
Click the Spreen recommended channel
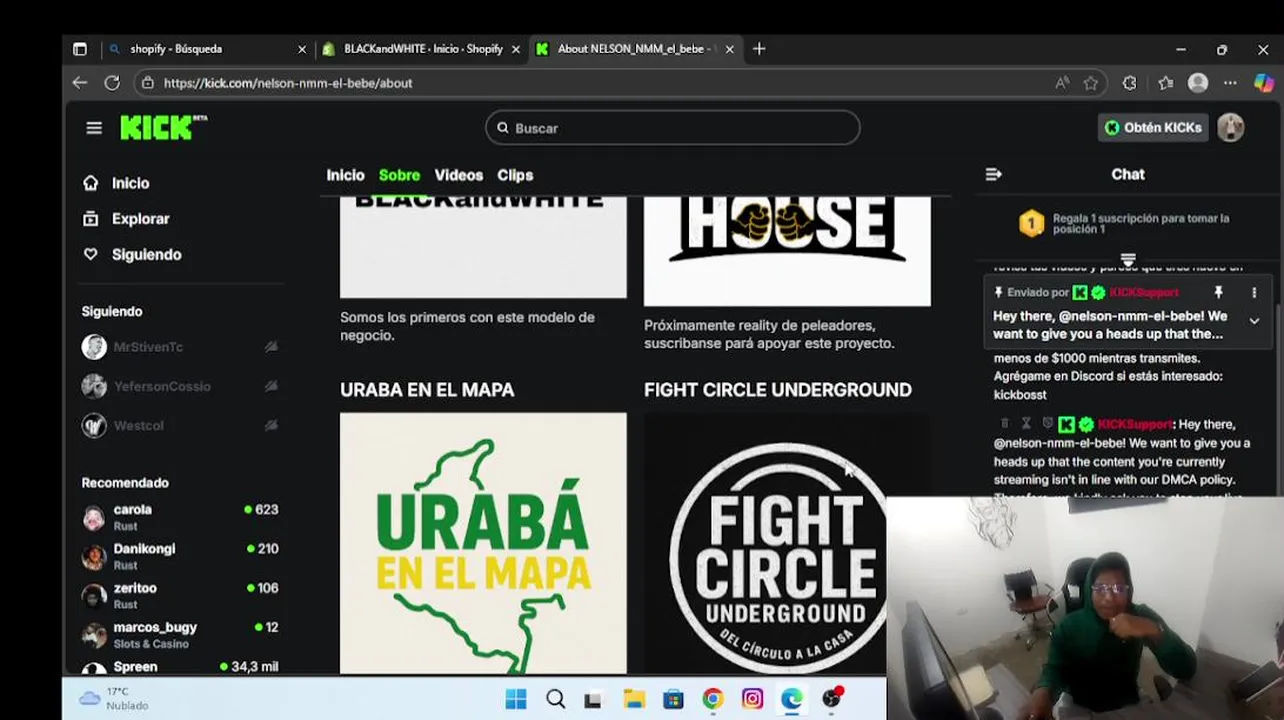click(180, 666)
